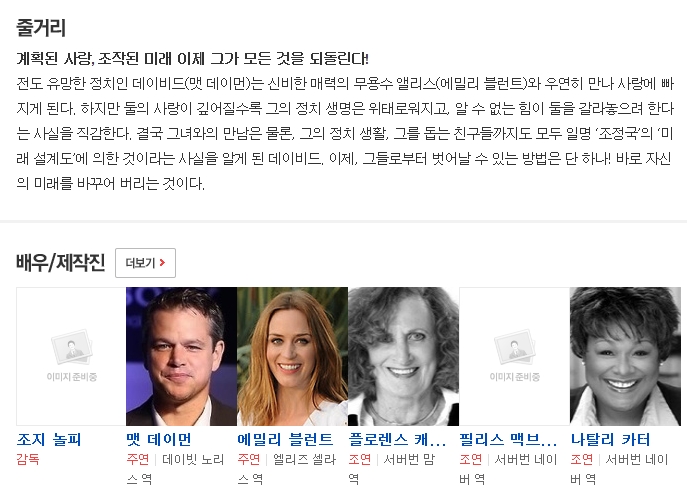Click the truncated 필리스 맥브... name link

click(x=508, y=439)
